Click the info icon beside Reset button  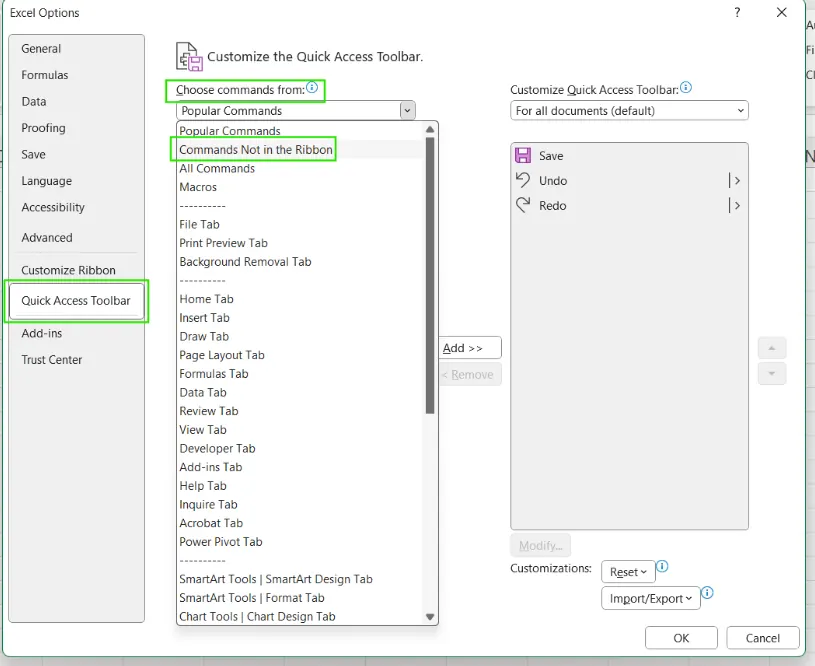[662, 567]
